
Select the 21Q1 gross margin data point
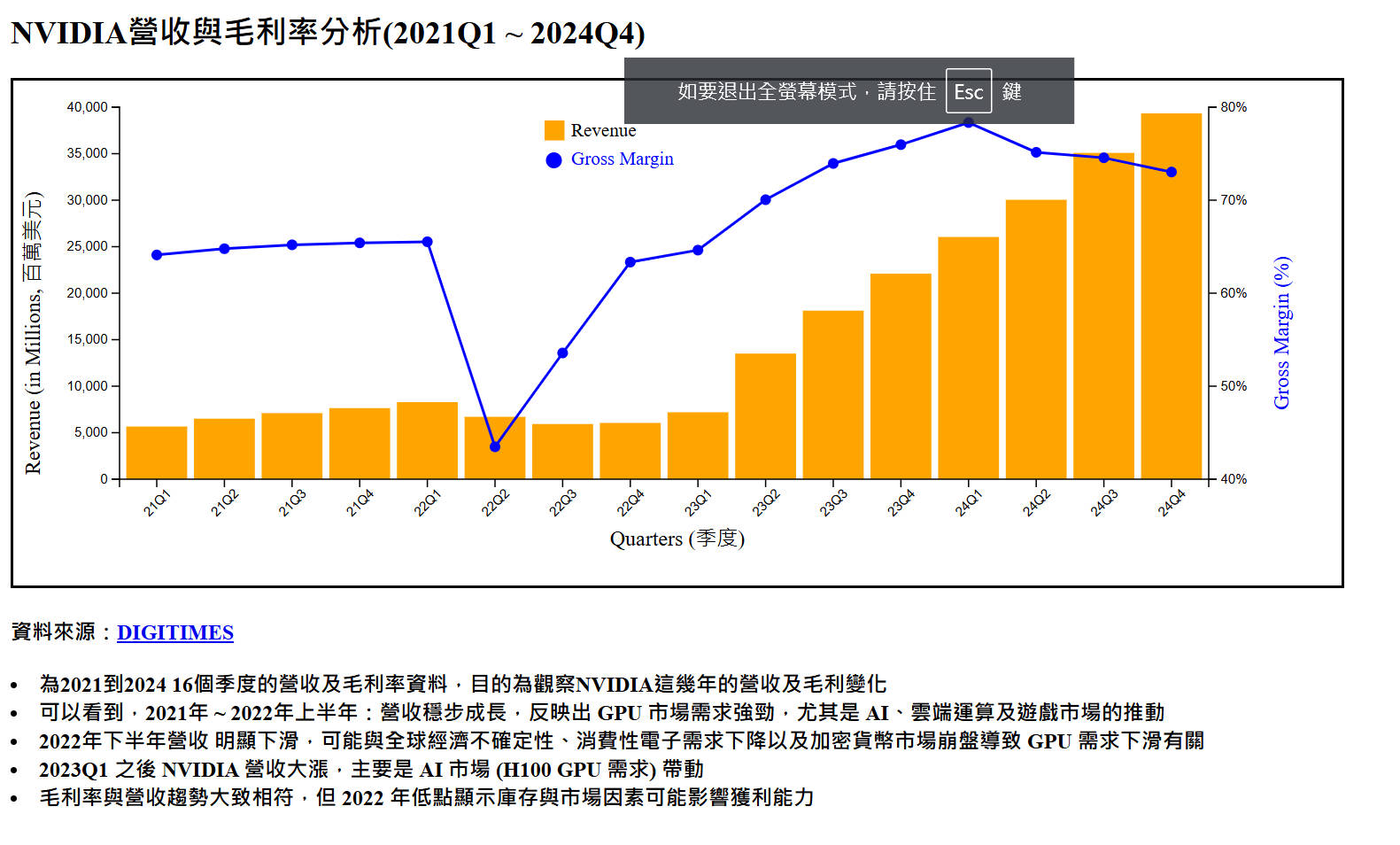pyautogui.click(x=157, y=255)
